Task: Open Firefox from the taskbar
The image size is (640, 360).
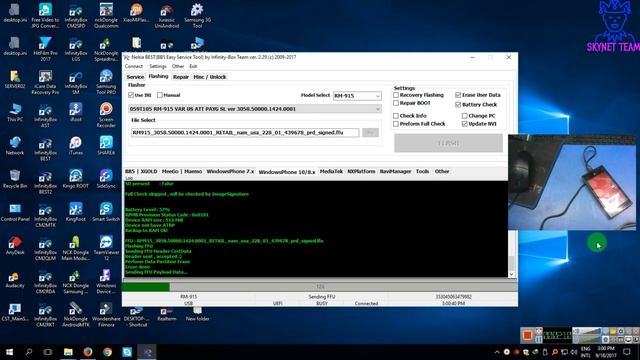Action: tap(88, 352)
